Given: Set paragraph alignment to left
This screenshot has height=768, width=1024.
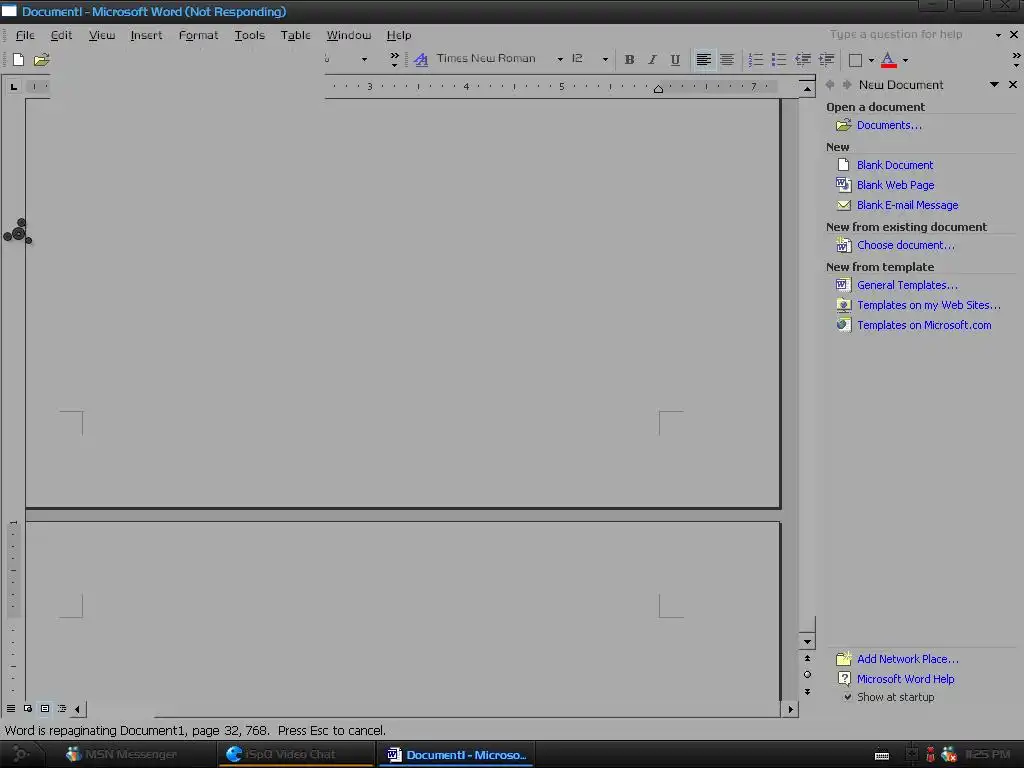Looking at the screenshot, I should point(703,59).
